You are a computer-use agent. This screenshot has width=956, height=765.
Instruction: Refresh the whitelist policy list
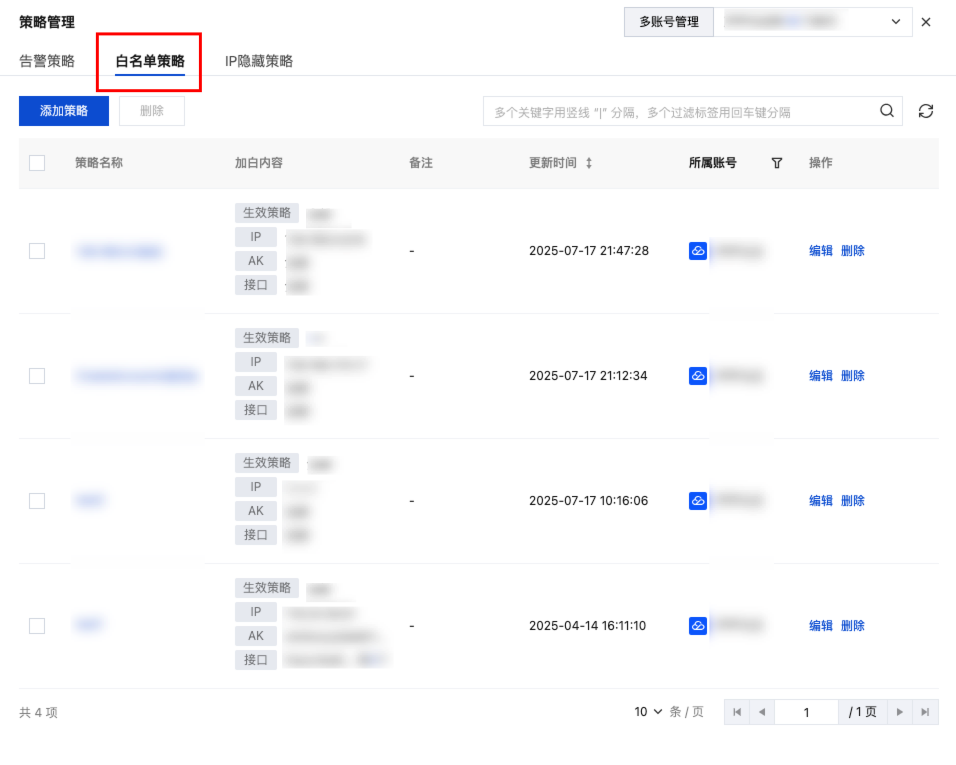[x=926, y=111]
